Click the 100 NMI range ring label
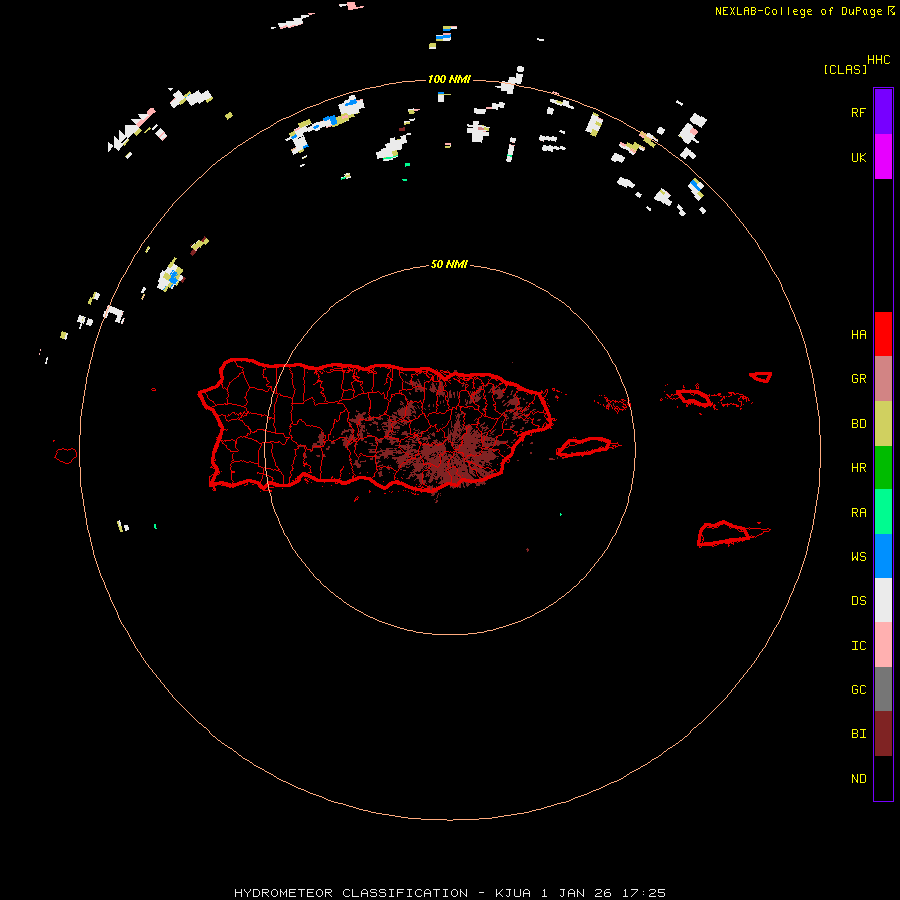 click(x=449, y=79)
